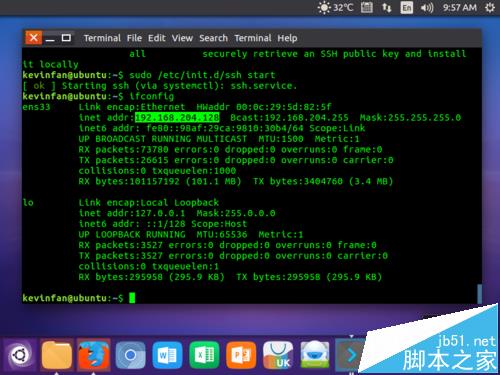500x375 pixels.
Task: Open the Help menu
Action: [287, 38]
